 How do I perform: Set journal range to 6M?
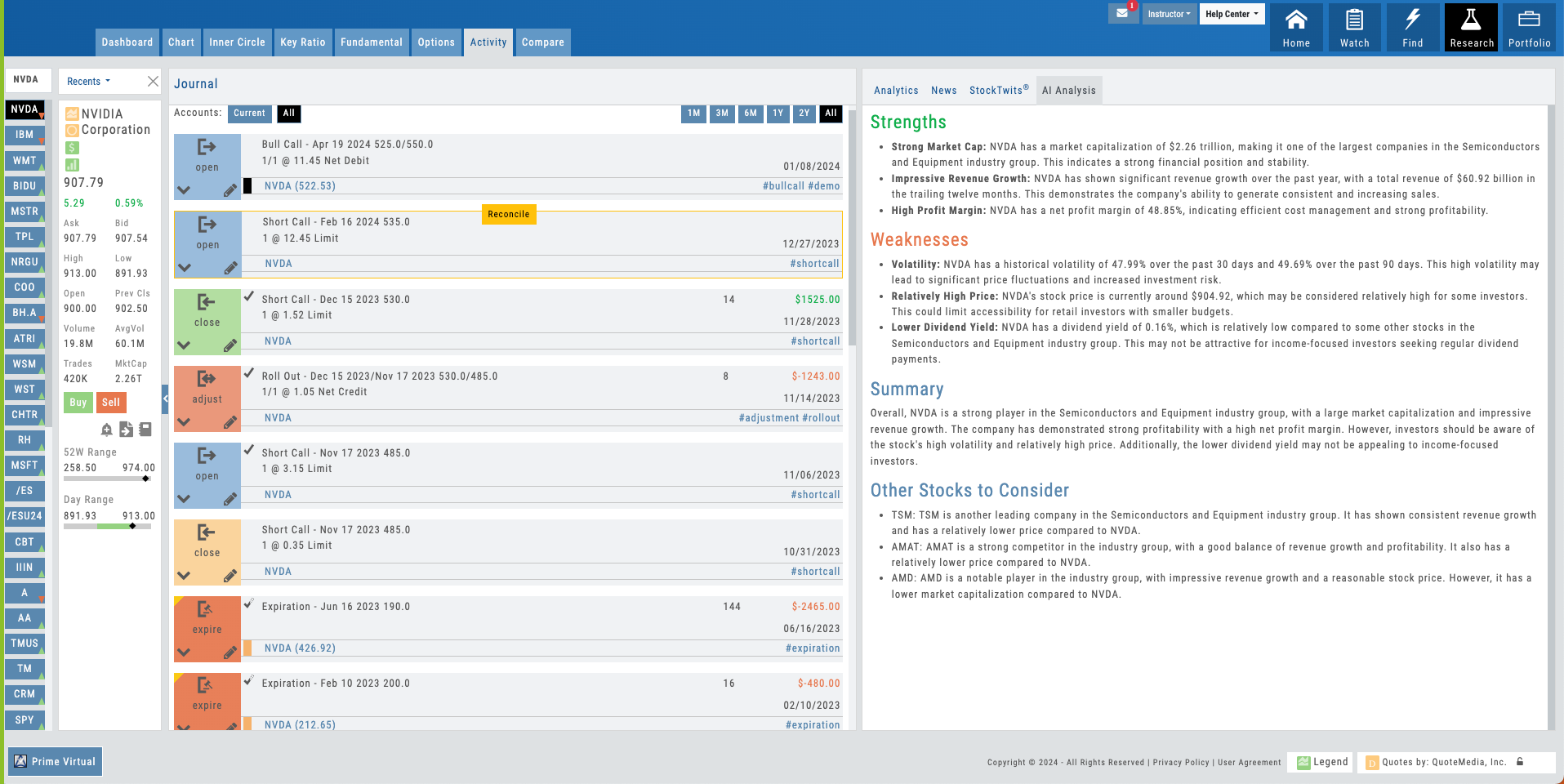(751, 114)
